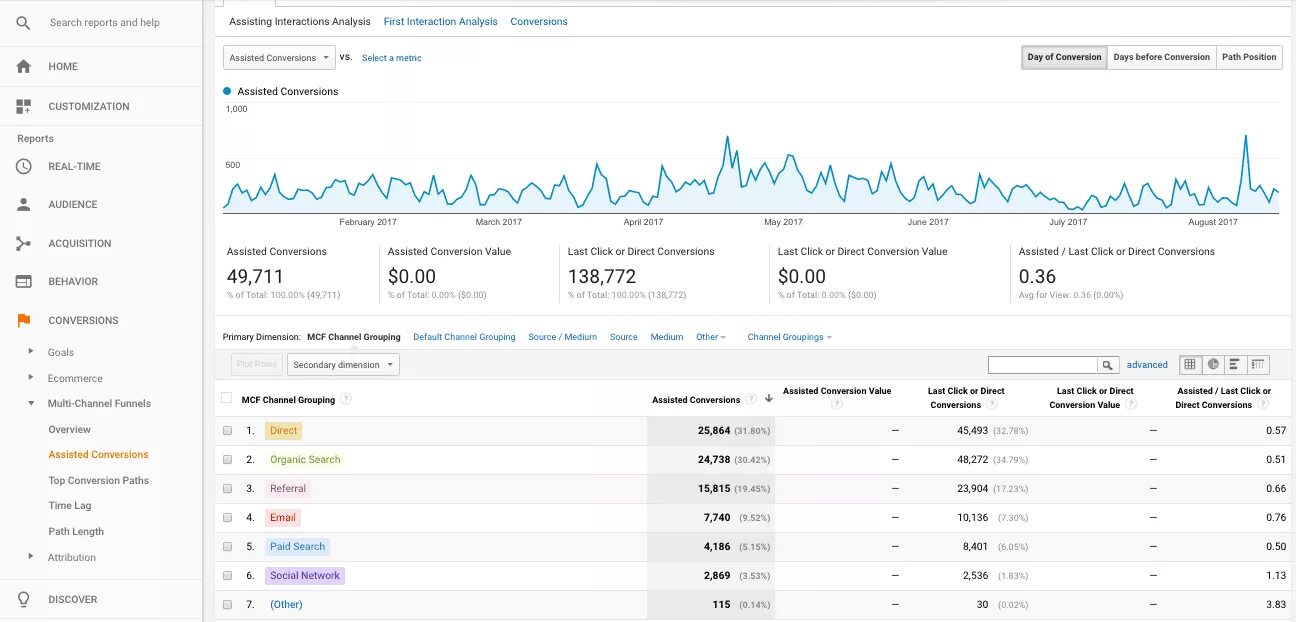
Task: Click help icon beside MCF Channel Grouping header
Action: [x=346, y=399]
